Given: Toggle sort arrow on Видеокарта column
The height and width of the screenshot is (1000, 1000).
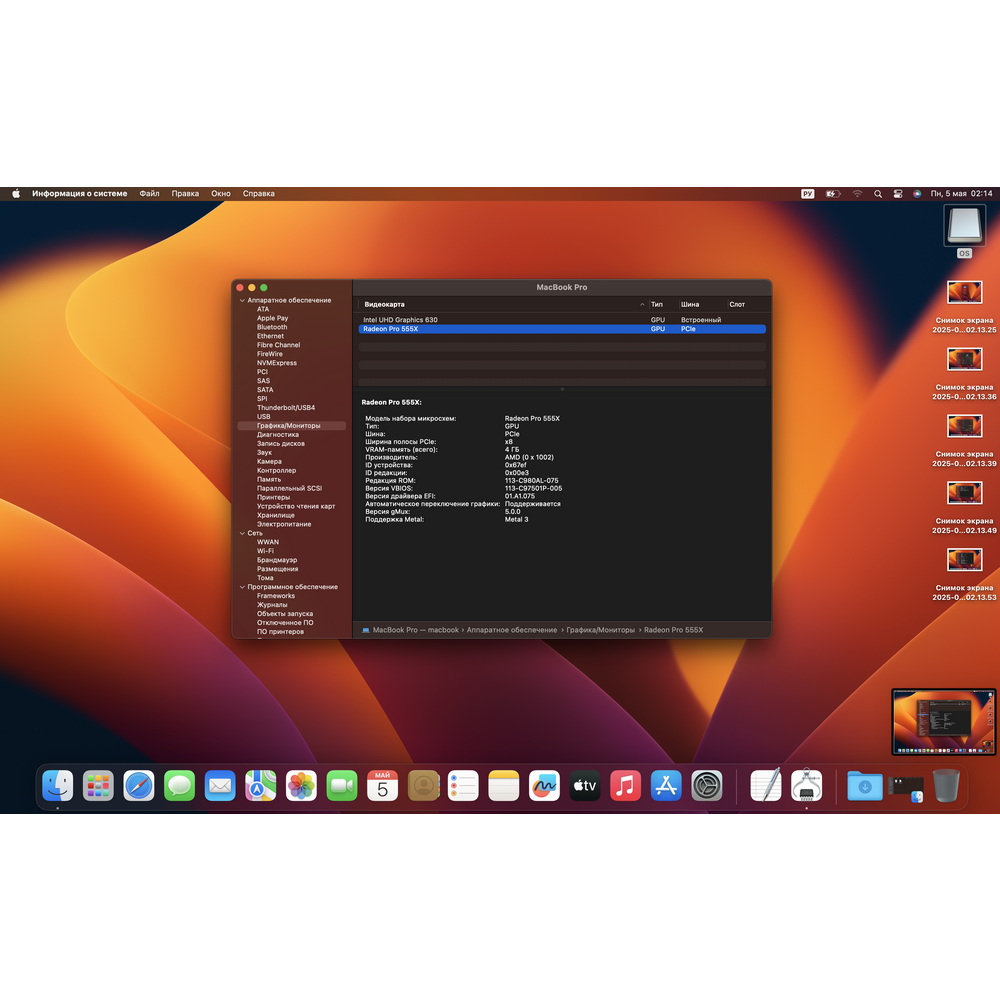Looking at the screenshot, I should coord(642,305).
